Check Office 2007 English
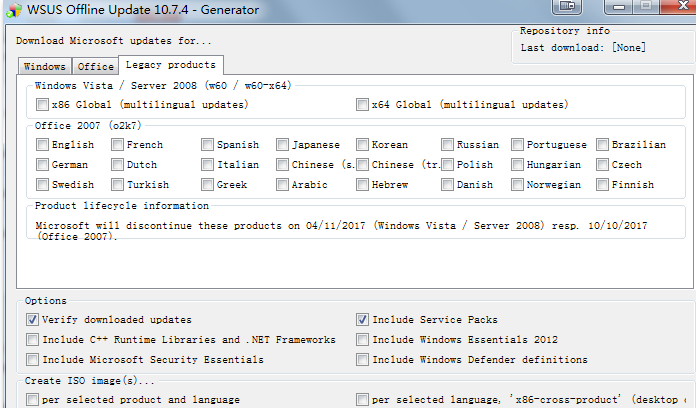Screen dimensions: 696x408 point(42,145)
